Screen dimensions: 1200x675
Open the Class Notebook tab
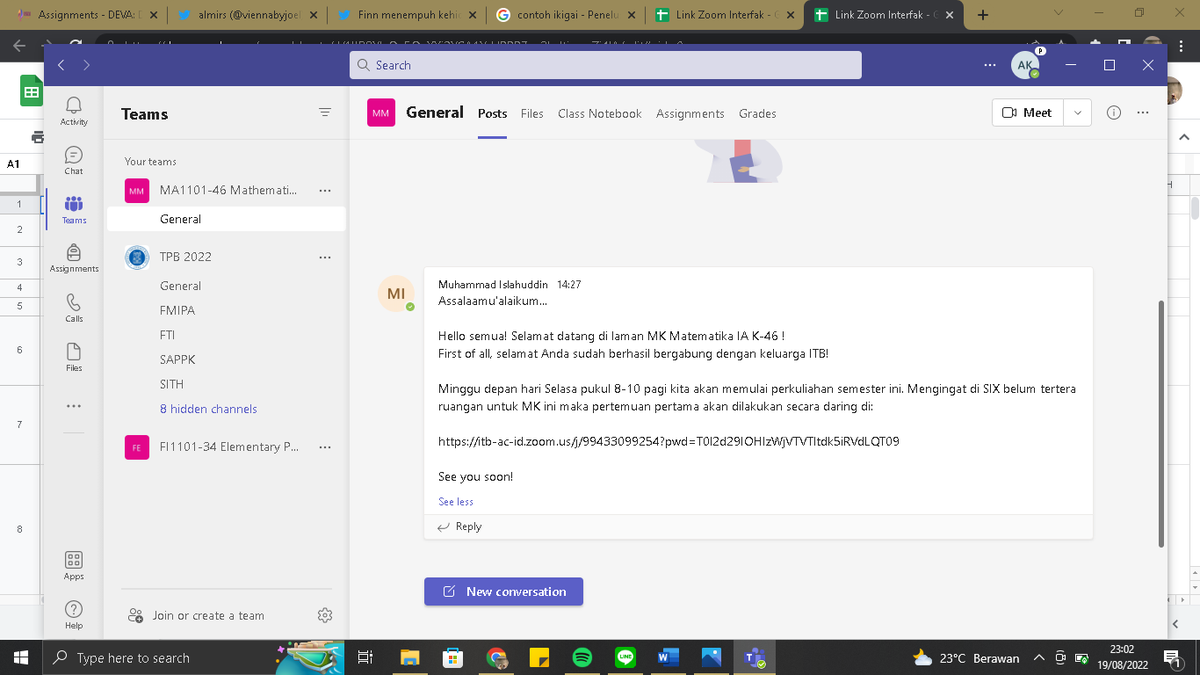tap(600, 114)
